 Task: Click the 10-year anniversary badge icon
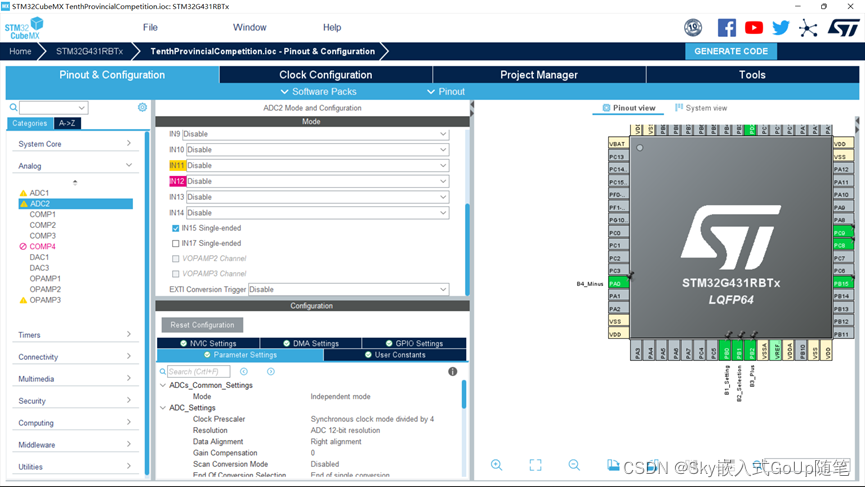(x=693, y=28)
